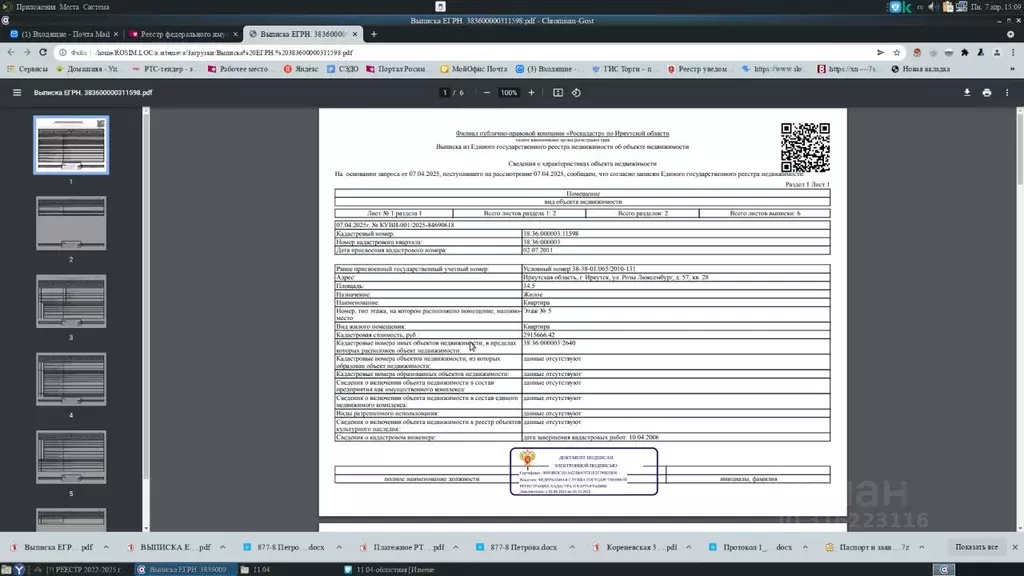Screen dimensions: 1024x576
Task: Open a new browser tab
Action: [374, 34]
